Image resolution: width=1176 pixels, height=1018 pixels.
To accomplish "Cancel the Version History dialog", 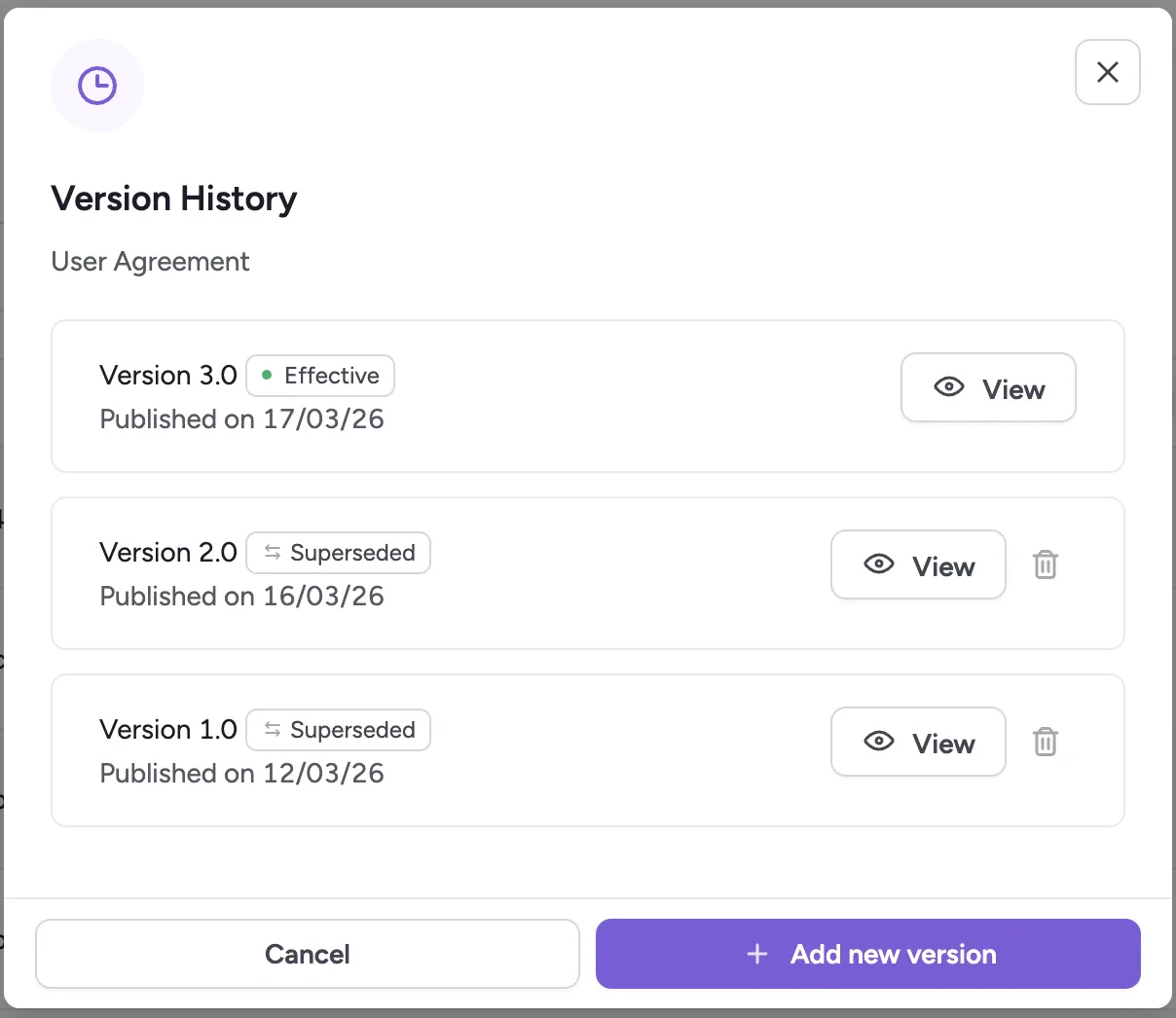I will click(307, 954).
